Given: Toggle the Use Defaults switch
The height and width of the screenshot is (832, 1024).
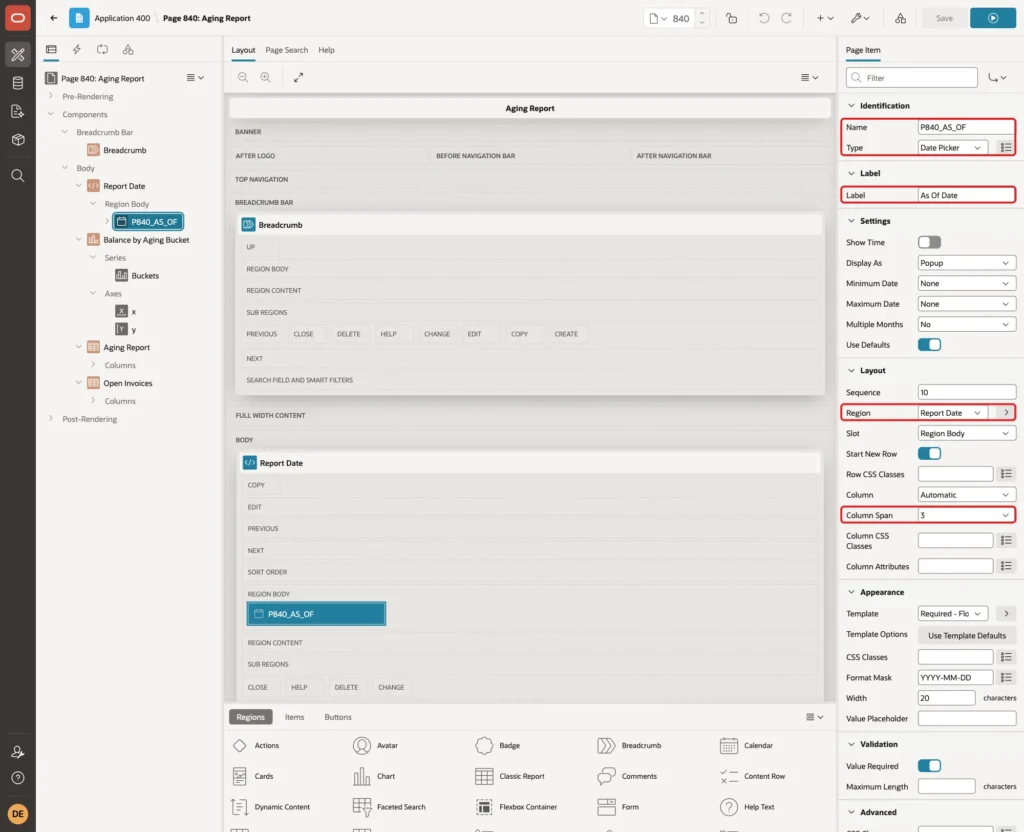Looking at the screenshot, I should (929, 345).
